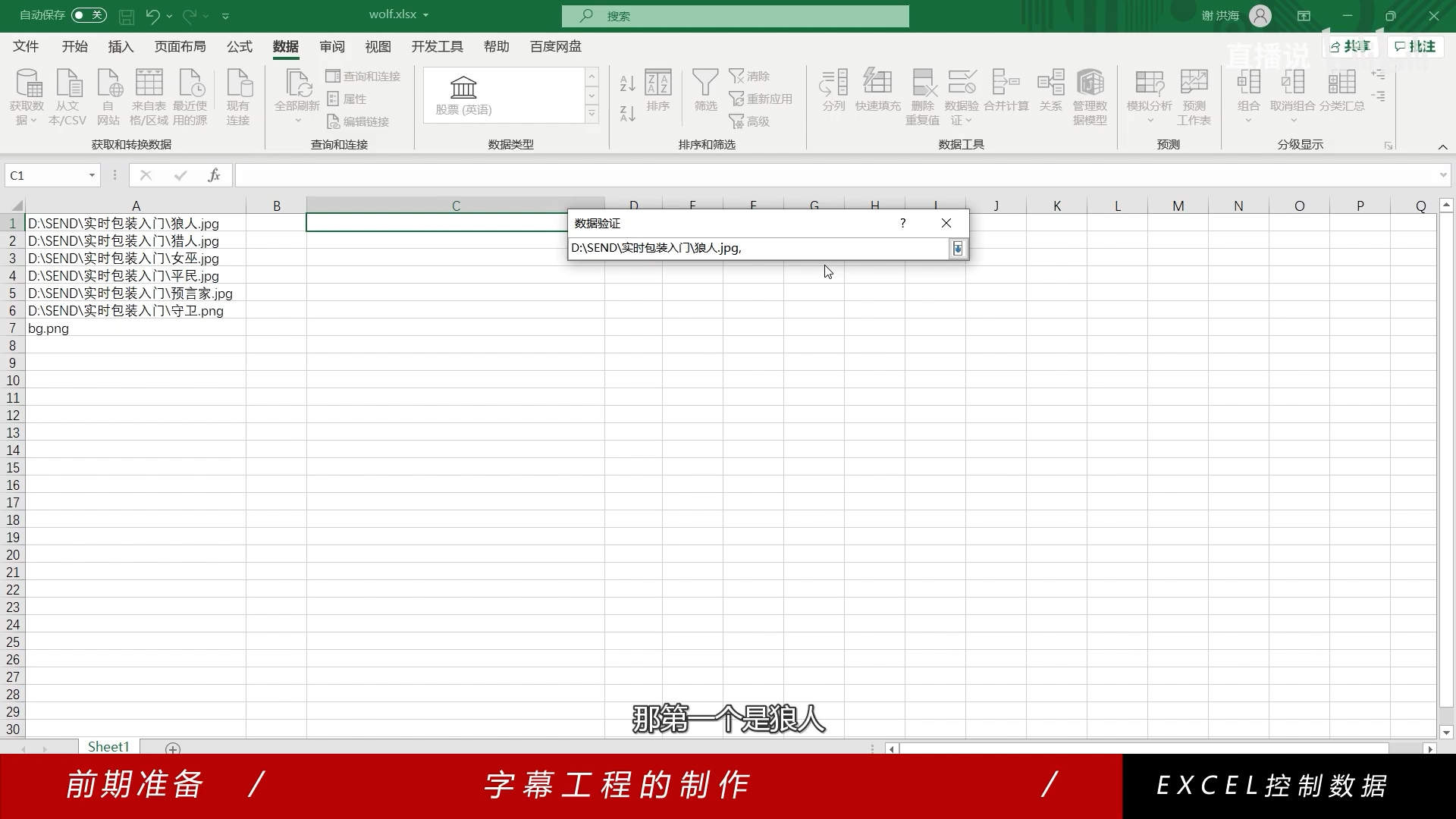
Task: Click the help question mark in the dialog
Action: tap(902, 223)
